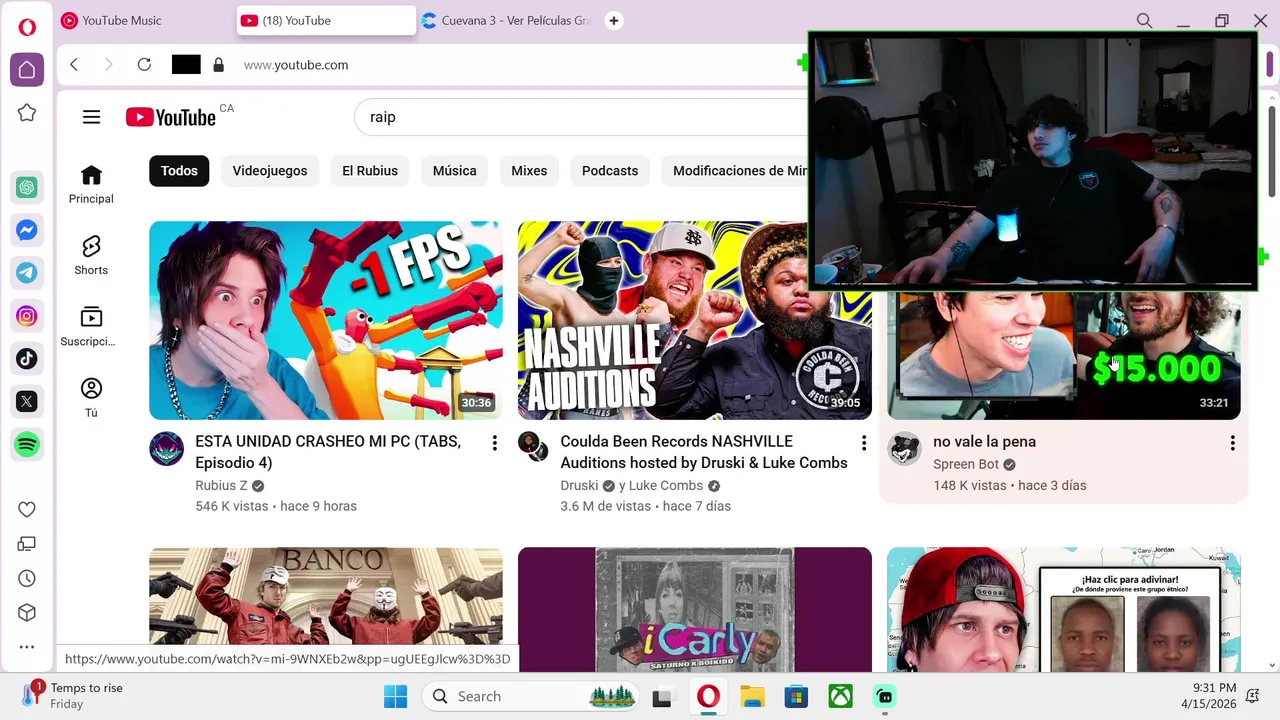Open a new tab with the plus button
Screen dimensions: 1280x720
(614, 20)
